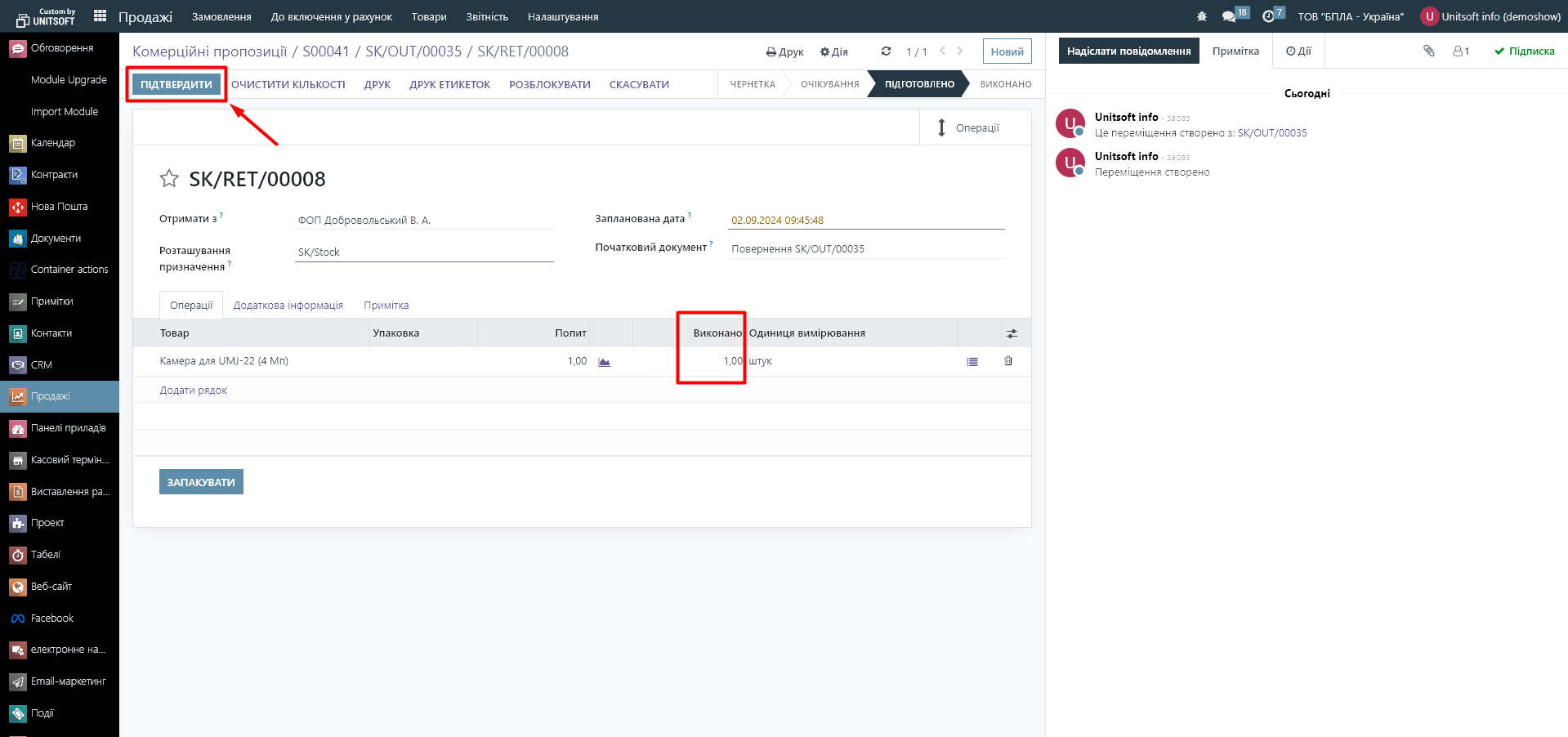Screen dimensions: 1568x737
Task: Toggle the Підписка follow subscription
Action: (1524, 51)
